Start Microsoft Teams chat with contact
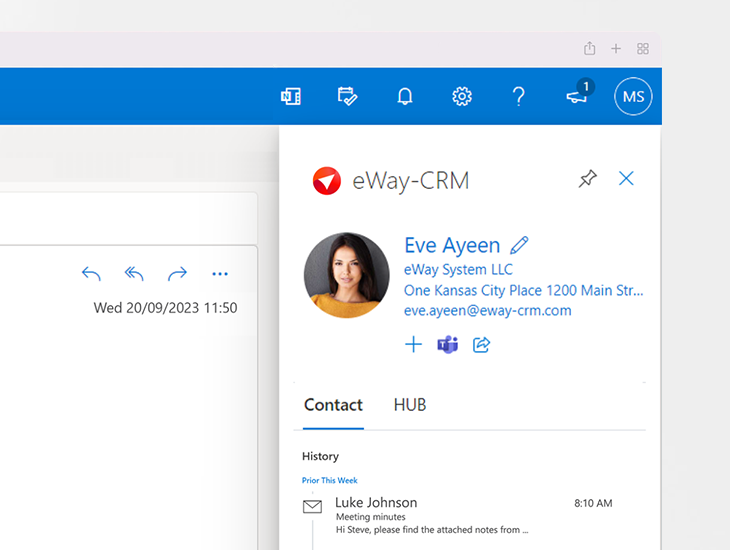 click(x=447, y=345)
